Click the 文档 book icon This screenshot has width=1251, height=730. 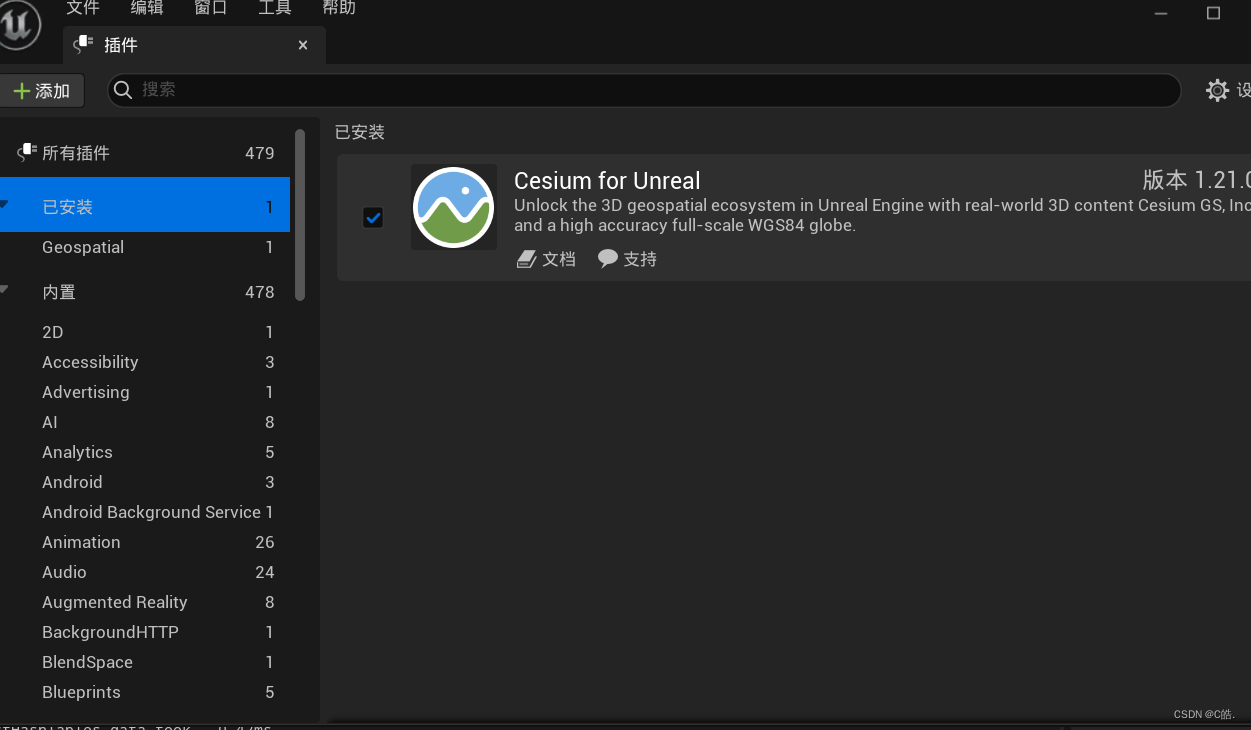point(526,259)
